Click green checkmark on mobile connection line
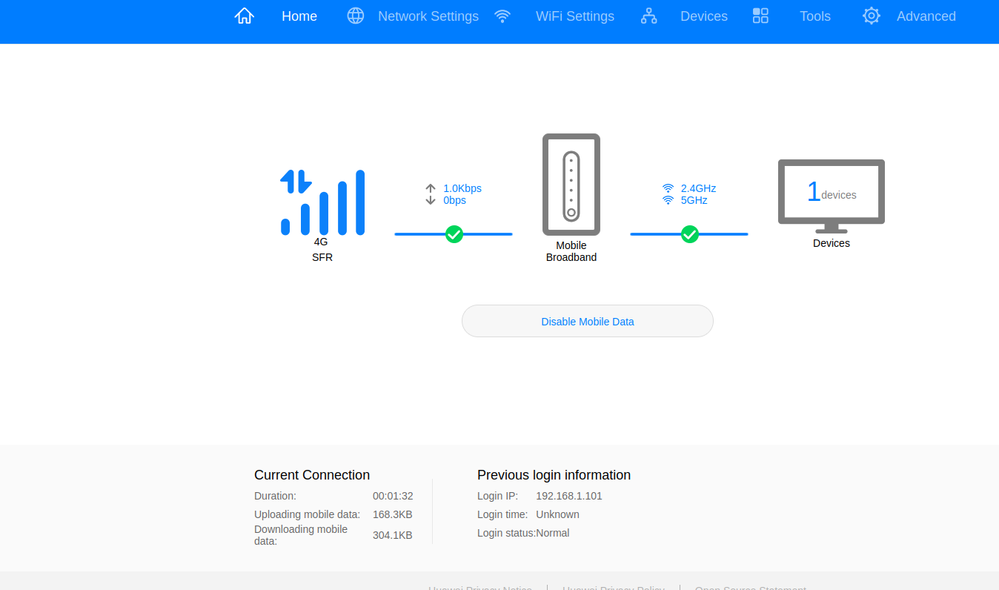This screenshot has height=590, width=999. [454, 234]
